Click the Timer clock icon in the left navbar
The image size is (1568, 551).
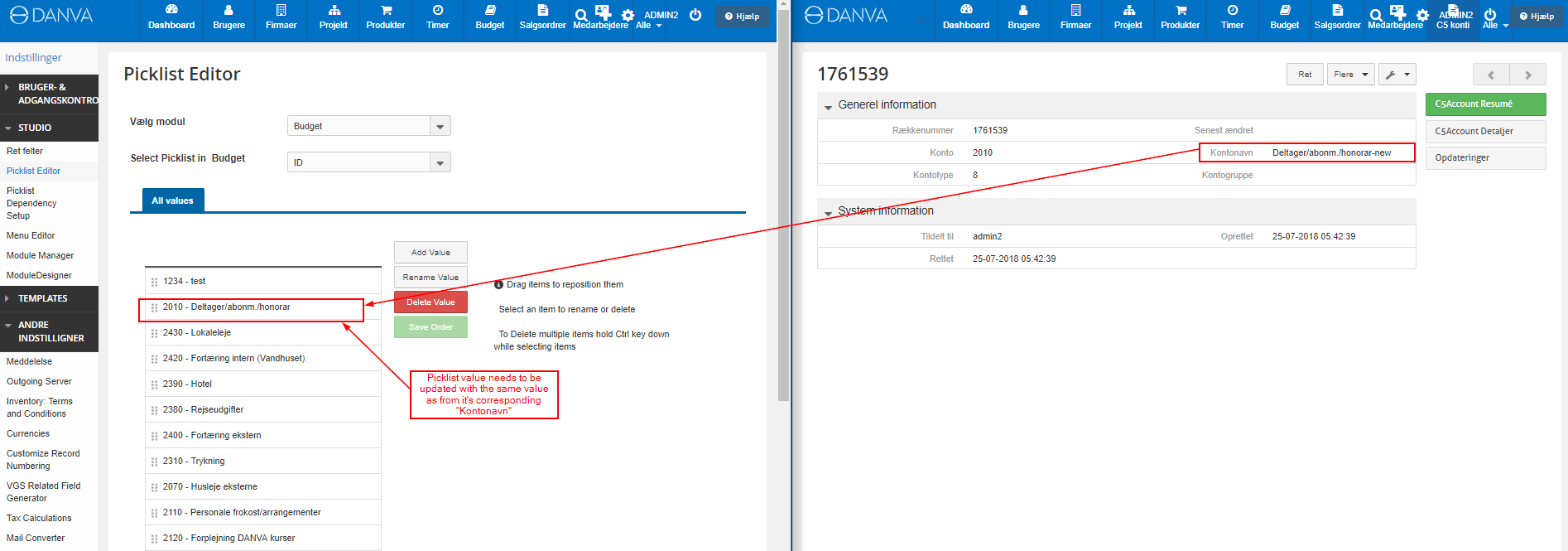pyautogui.click(x=437, y=11)
